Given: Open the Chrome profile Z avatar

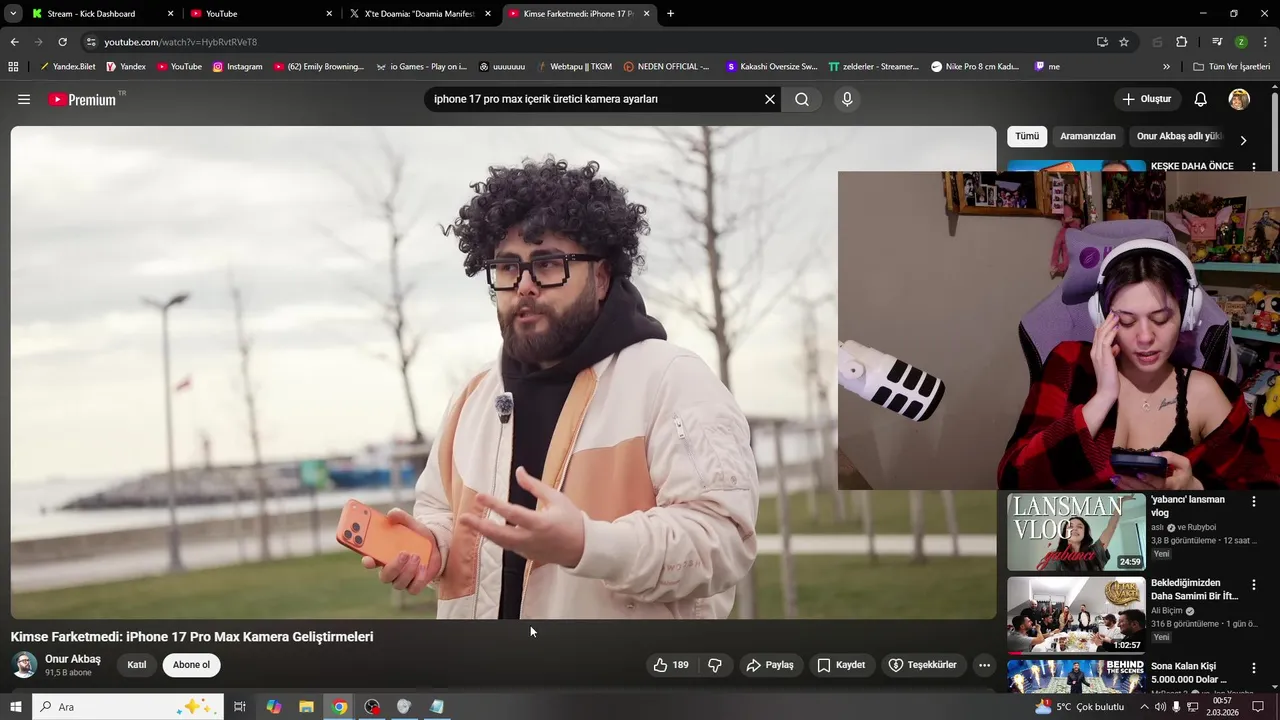Looking at the screenshot, I should pos(1241,42).
